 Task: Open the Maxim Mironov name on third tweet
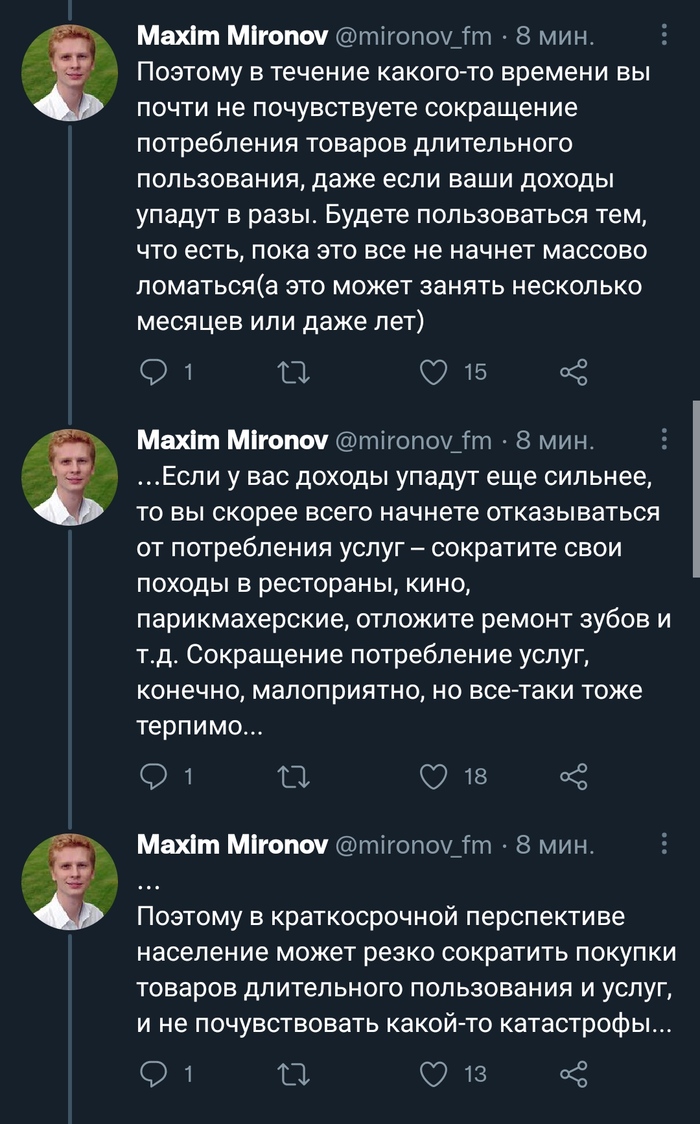point(232,844)
